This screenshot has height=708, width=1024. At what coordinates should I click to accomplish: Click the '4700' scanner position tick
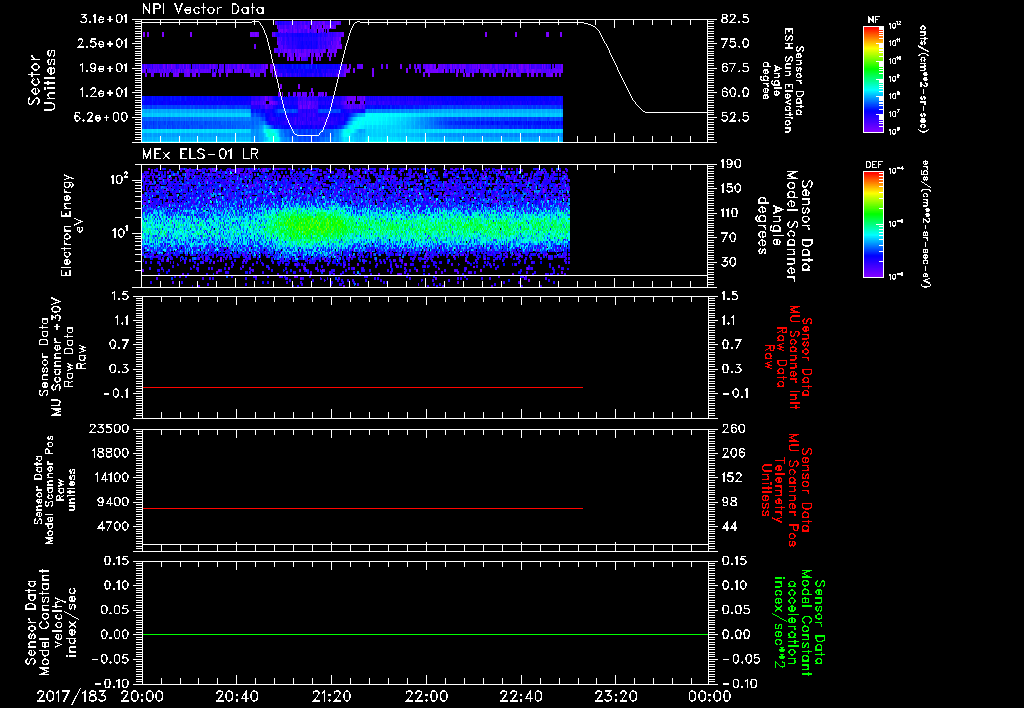point(113,526)
